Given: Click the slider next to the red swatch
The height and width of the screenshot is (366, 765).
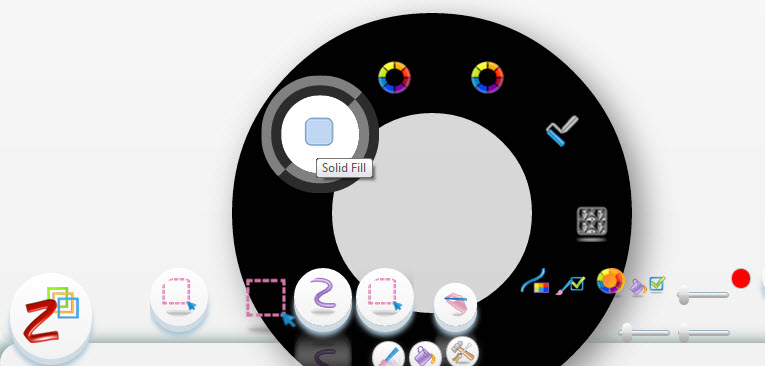Looking at the screenshot, I should (703, 295).
